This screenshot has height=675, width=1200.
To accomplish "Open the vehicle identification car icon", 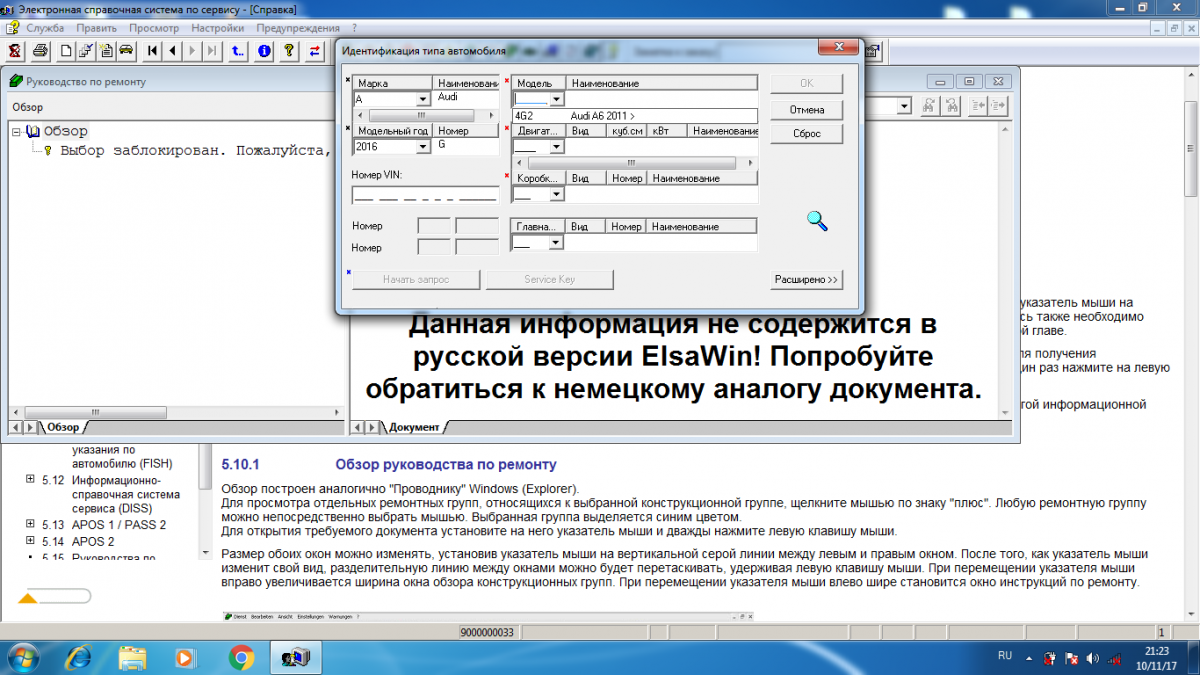I will (126, 50).
